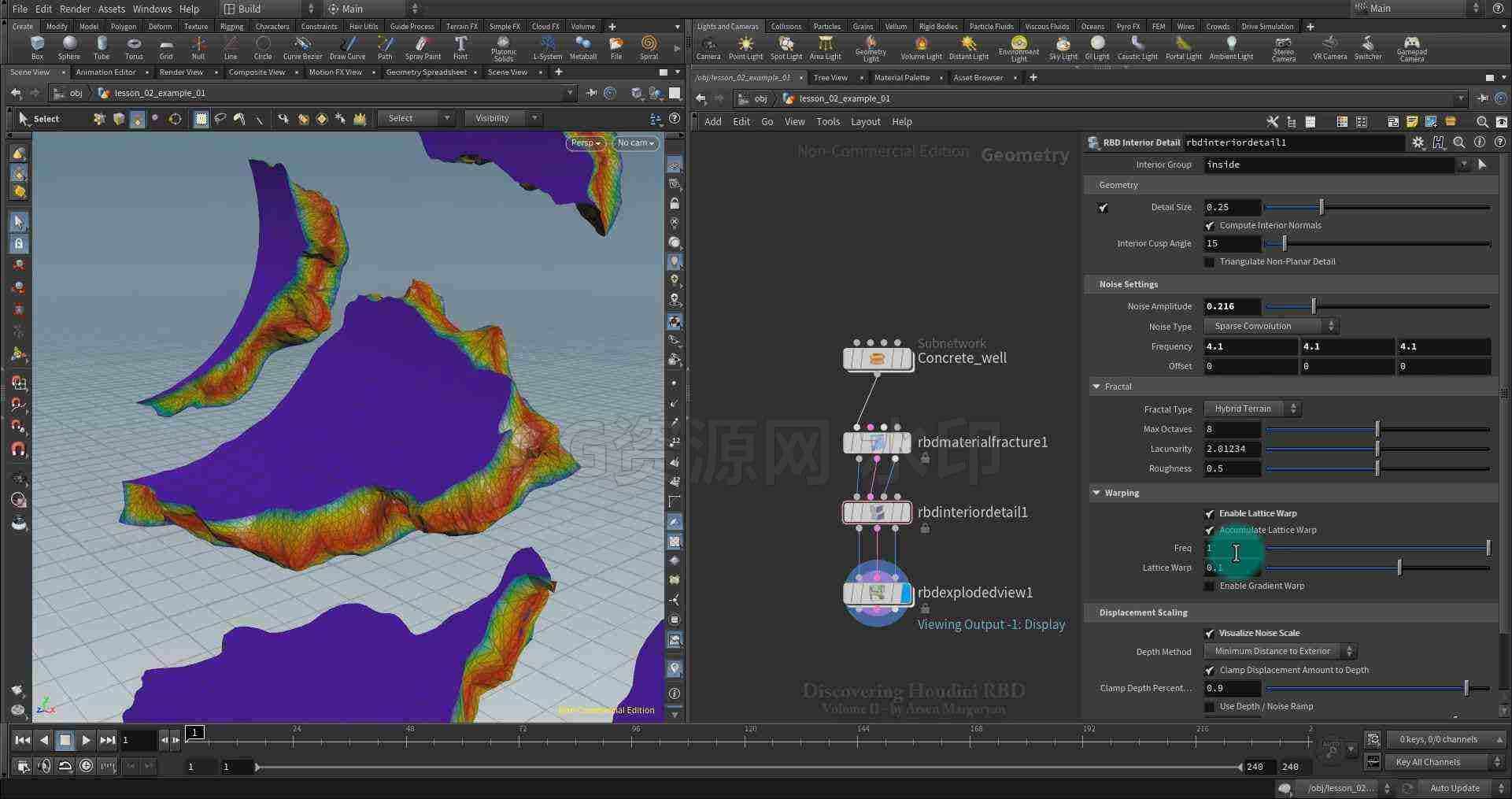Adjust the Lattice Warp slider
The height and width of the screenshot is (799, 1512).
tap(1377, 568)
